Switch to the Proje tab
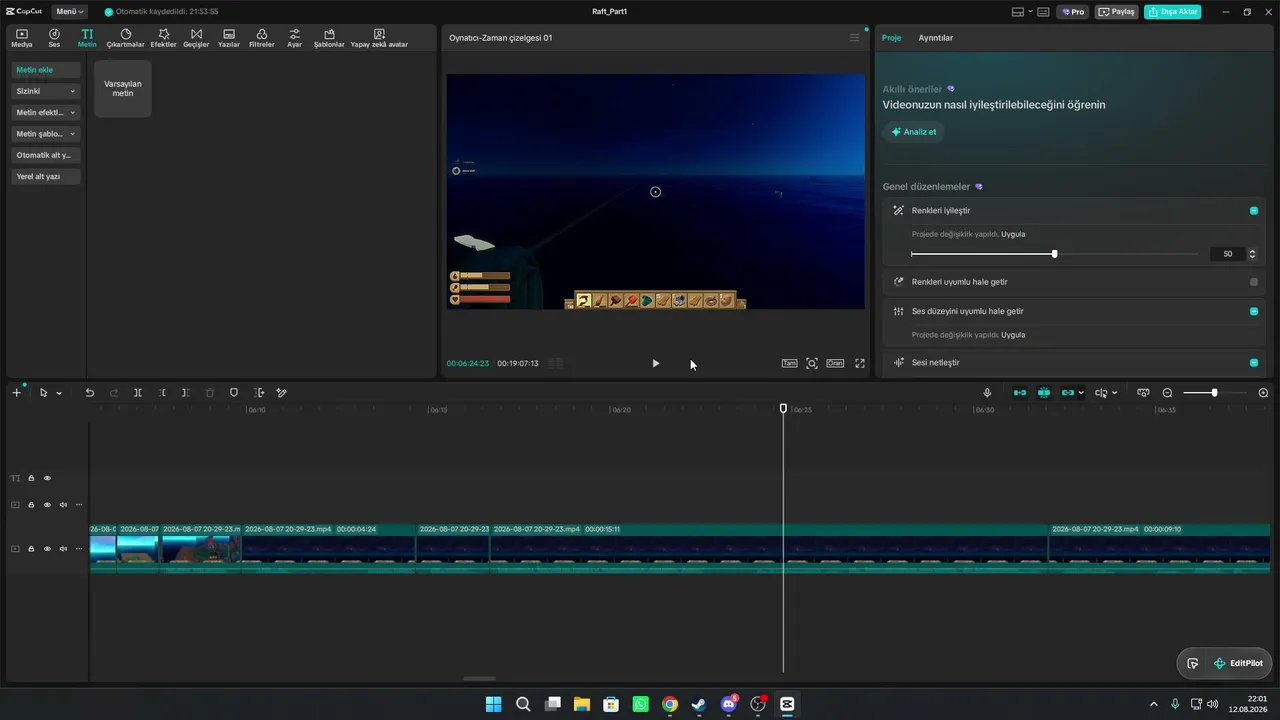The image size is (1280, 720). pos(891,38)
